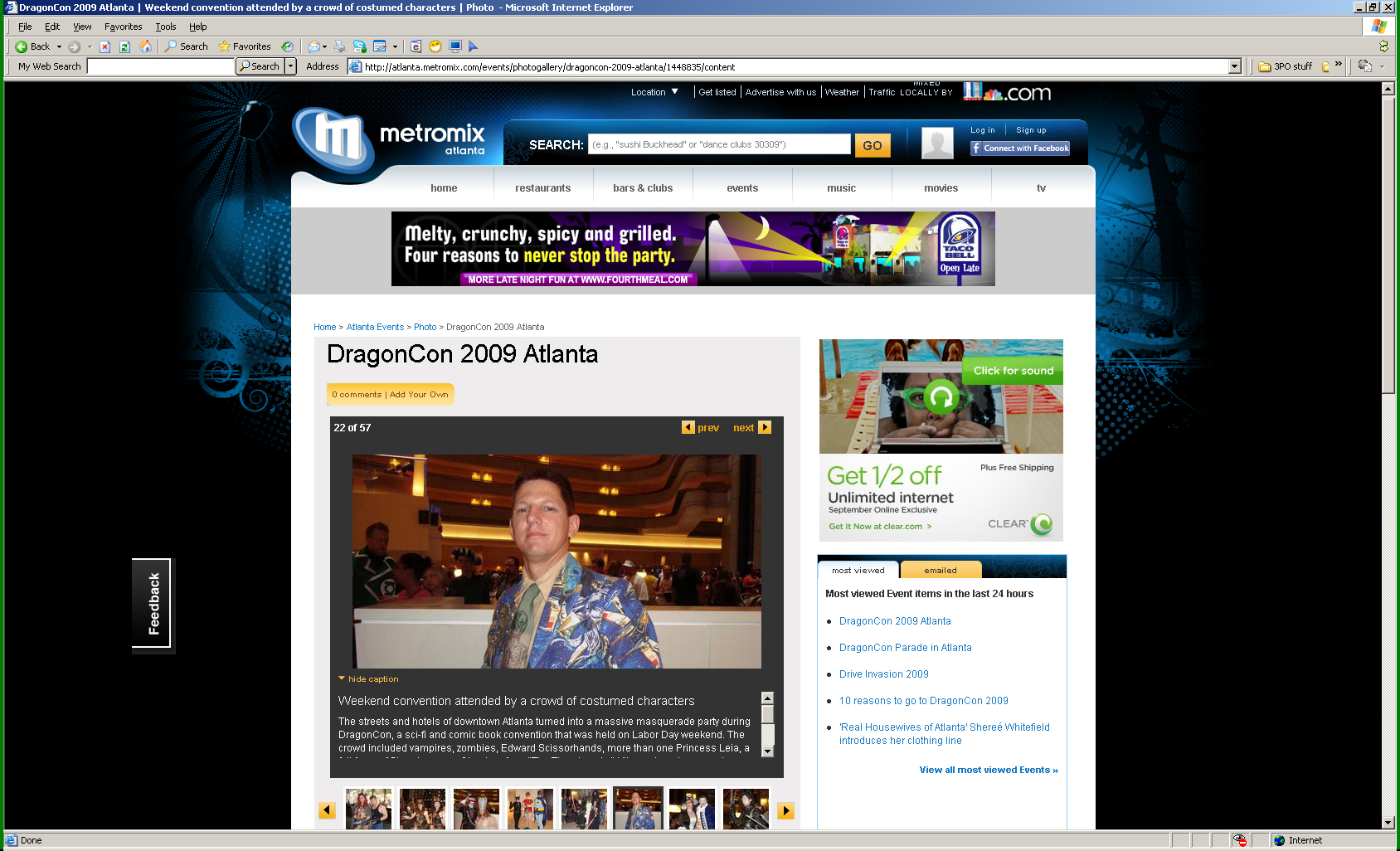Click the IE 'e' toolbar icon
The image size is (1400, 851).
[x=416, y=46]
